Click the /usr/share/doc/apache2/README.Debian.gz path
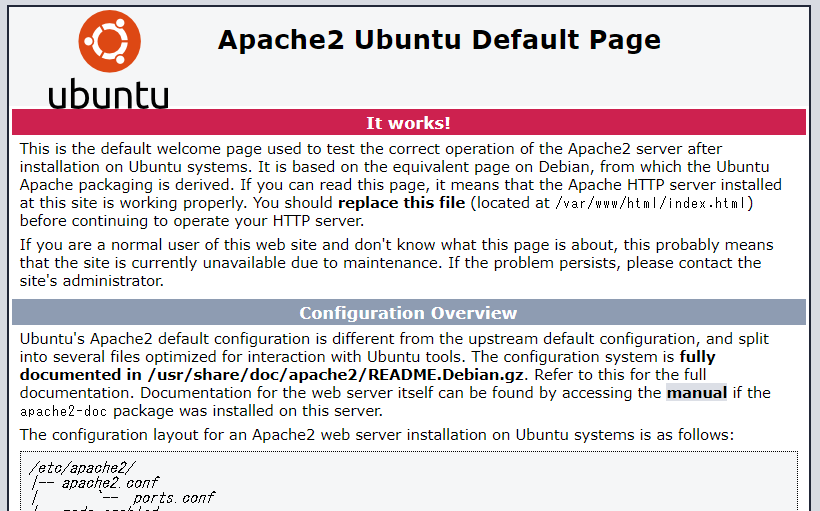The image size is (820, 511). click(336, 375)
